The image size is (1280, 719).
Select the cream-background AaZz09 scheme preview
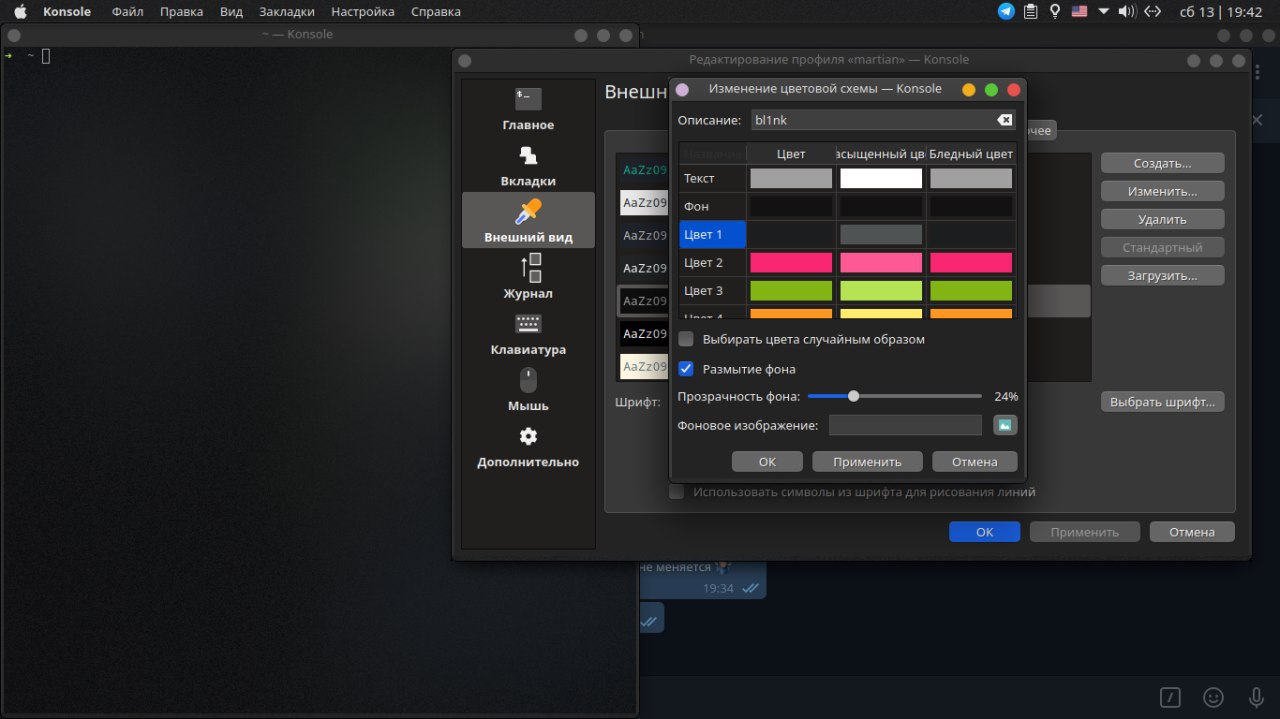[x=645, y=367]
